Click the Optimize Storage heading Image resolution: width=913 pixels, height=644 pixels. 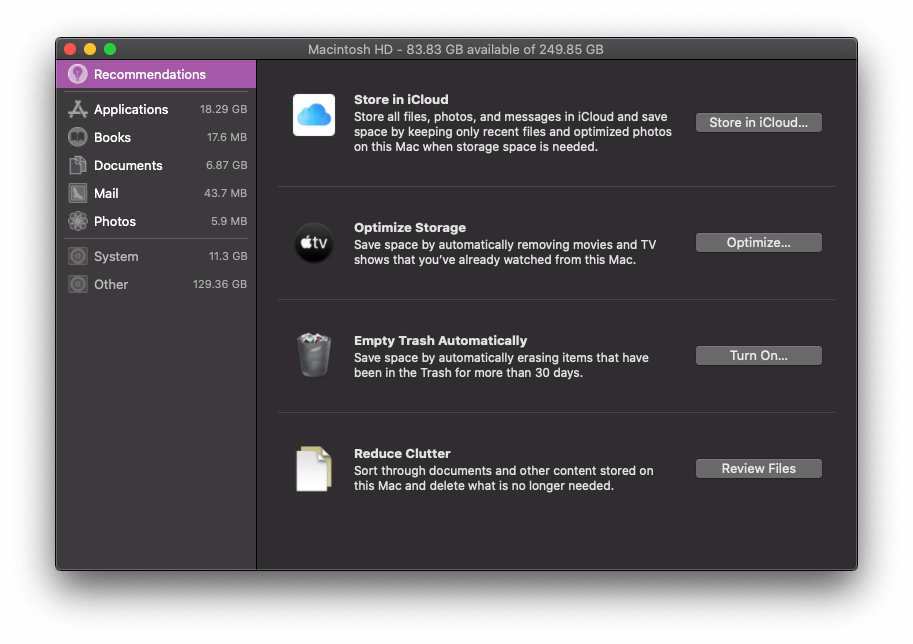[x=410, y=227]
